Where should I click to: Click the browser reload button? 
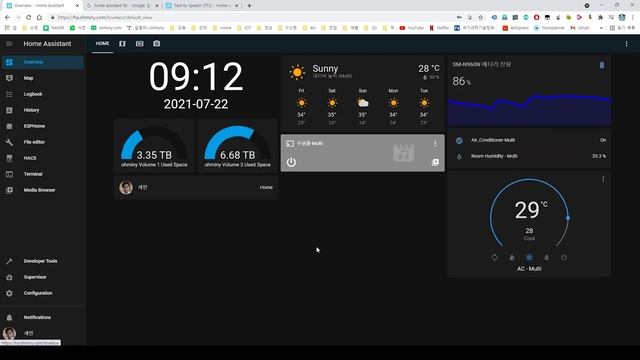tap(29, 18)
